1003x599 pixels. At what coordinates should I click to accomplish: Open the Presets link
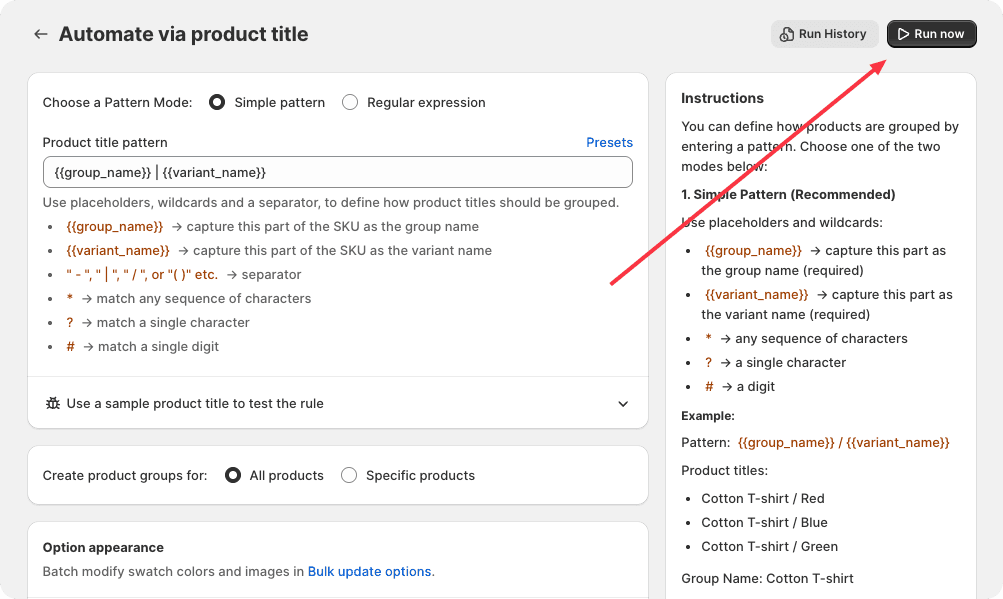609,143
